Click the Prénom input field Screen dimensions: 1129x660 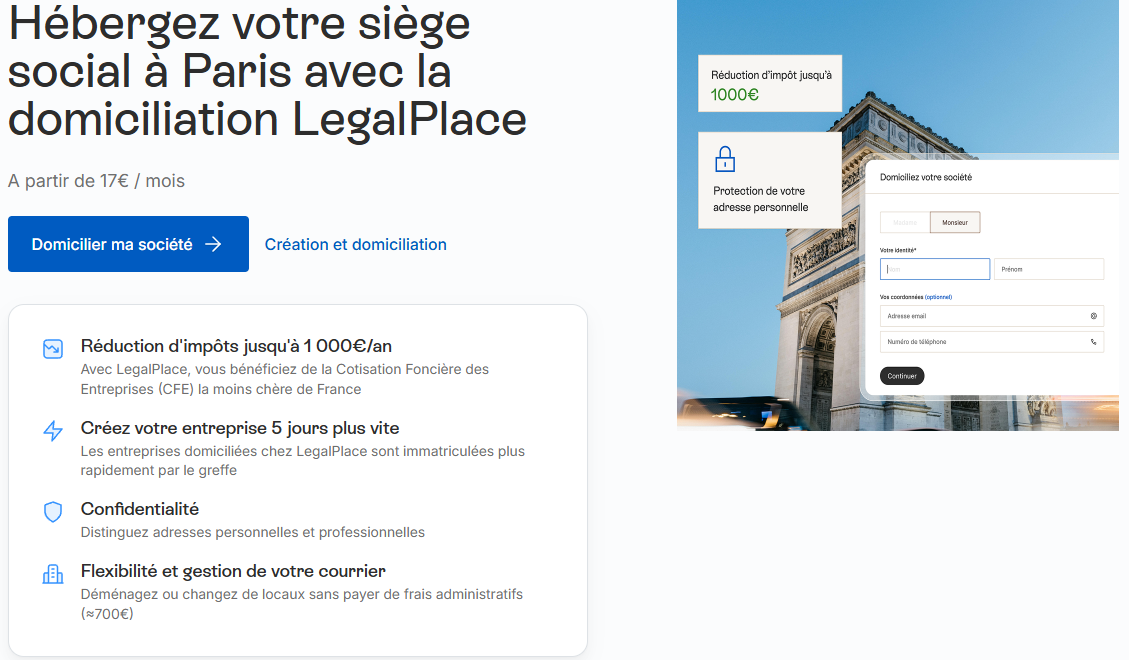click(1049, 269)
